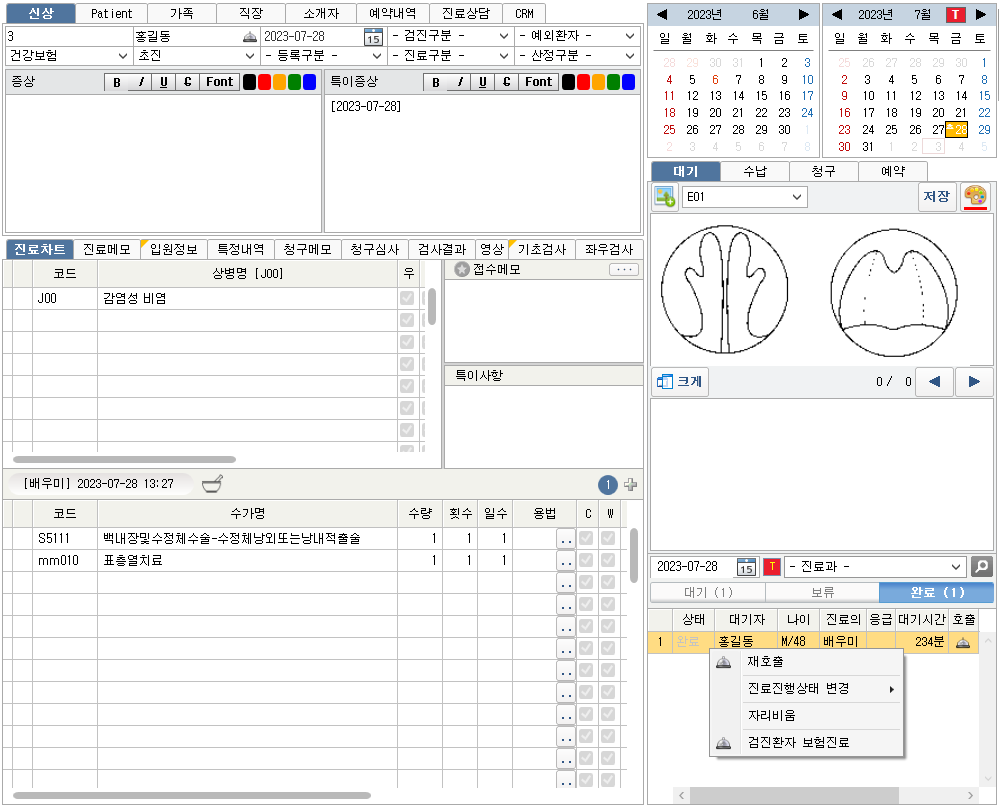Select 재호출 from the context menu
The width and height of the screenshot is (999, 808).
tap(765, 661)
